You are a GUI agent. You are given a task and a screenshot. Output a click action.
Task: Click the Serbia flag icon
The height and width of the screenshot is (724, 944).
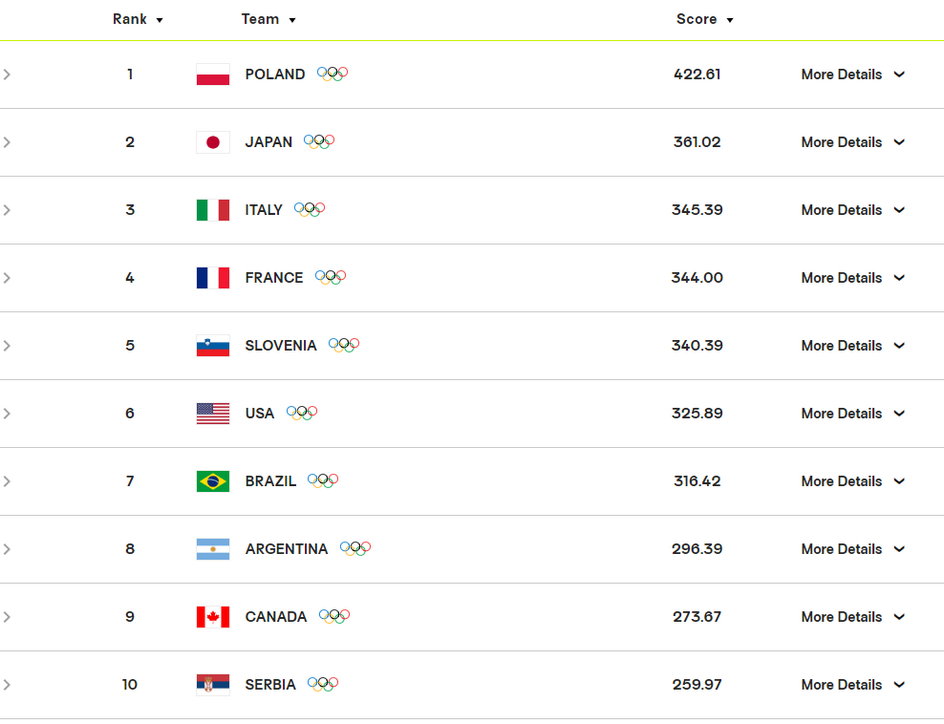pyautogui.click(x=213, y=685)
